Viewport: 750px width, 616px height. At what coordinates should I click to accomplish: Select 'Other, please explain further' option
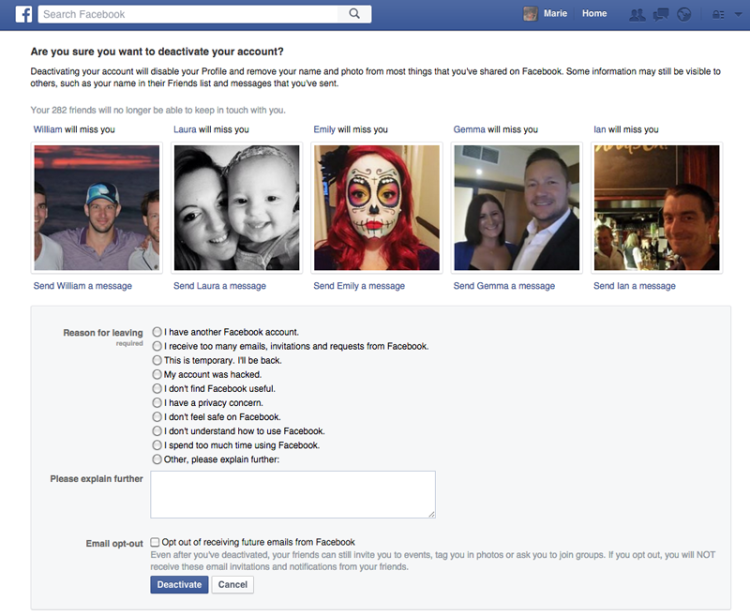(157, 459)
